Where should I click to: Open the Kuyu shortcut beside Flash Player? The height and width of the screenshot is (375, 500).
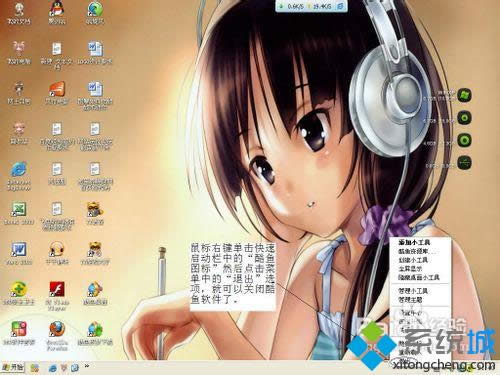(95, 289)
